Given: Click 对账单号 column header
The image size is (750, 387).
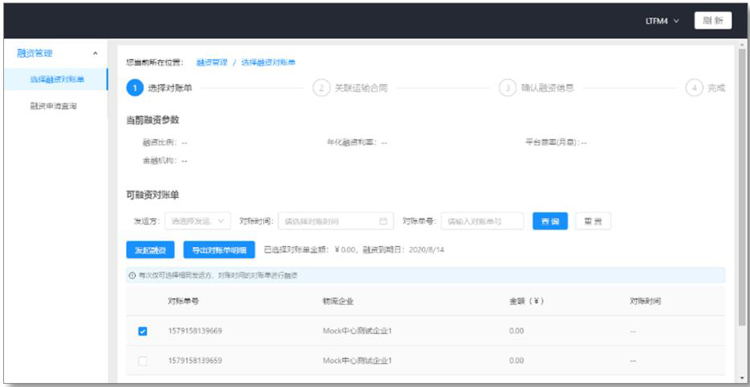Looking at the screenshot, I should coord(184,301).
